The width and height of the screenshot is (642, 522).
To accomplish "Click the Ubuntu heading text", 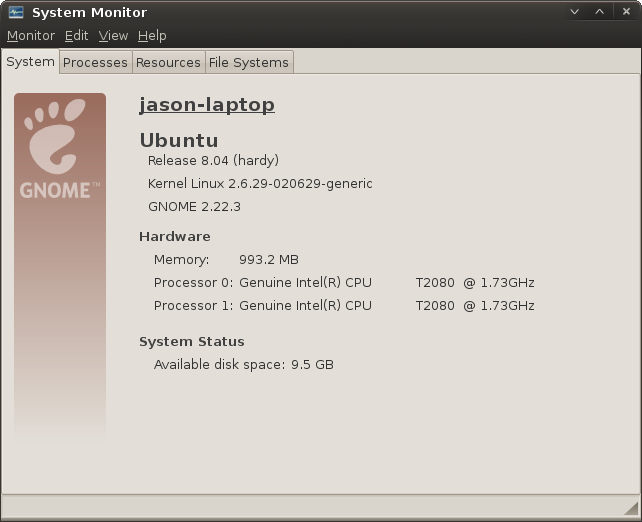I will [179, 140].
